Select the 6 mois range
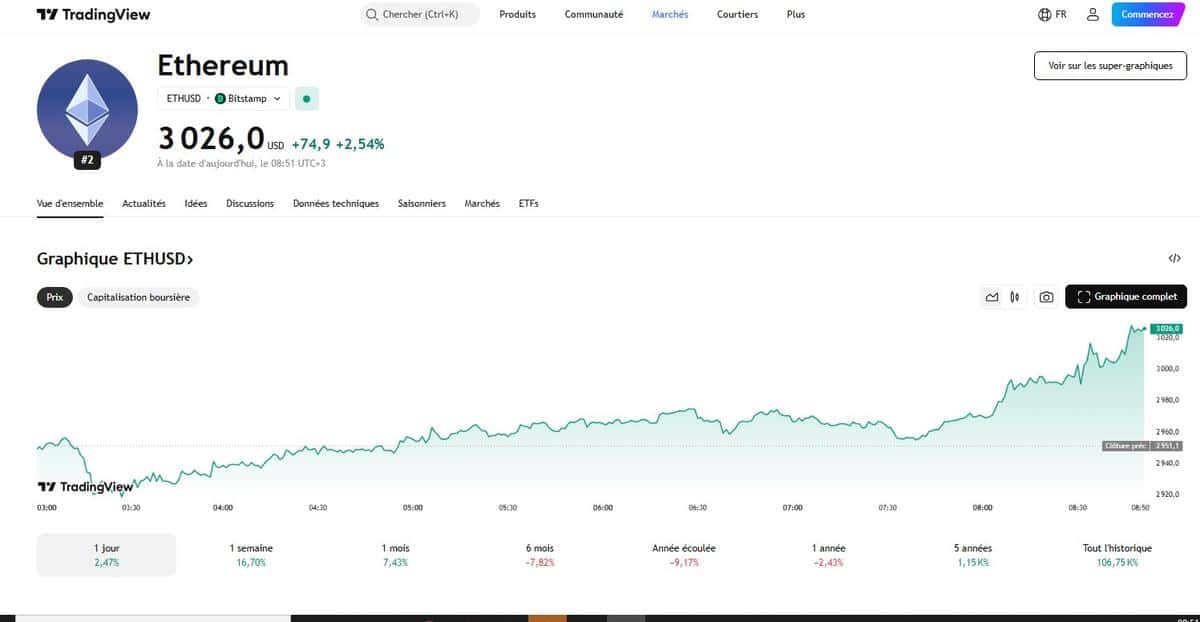1200x622 pixels. [x=539, y=555]
